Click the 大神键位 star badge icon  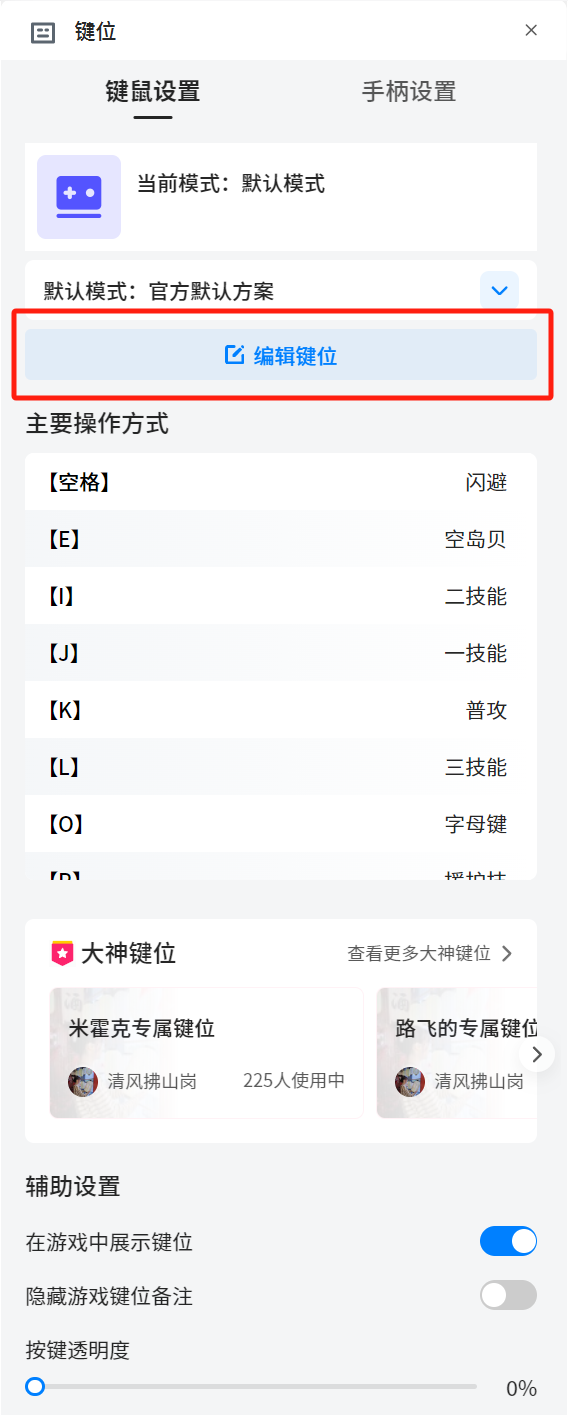(x=62, y=953)
